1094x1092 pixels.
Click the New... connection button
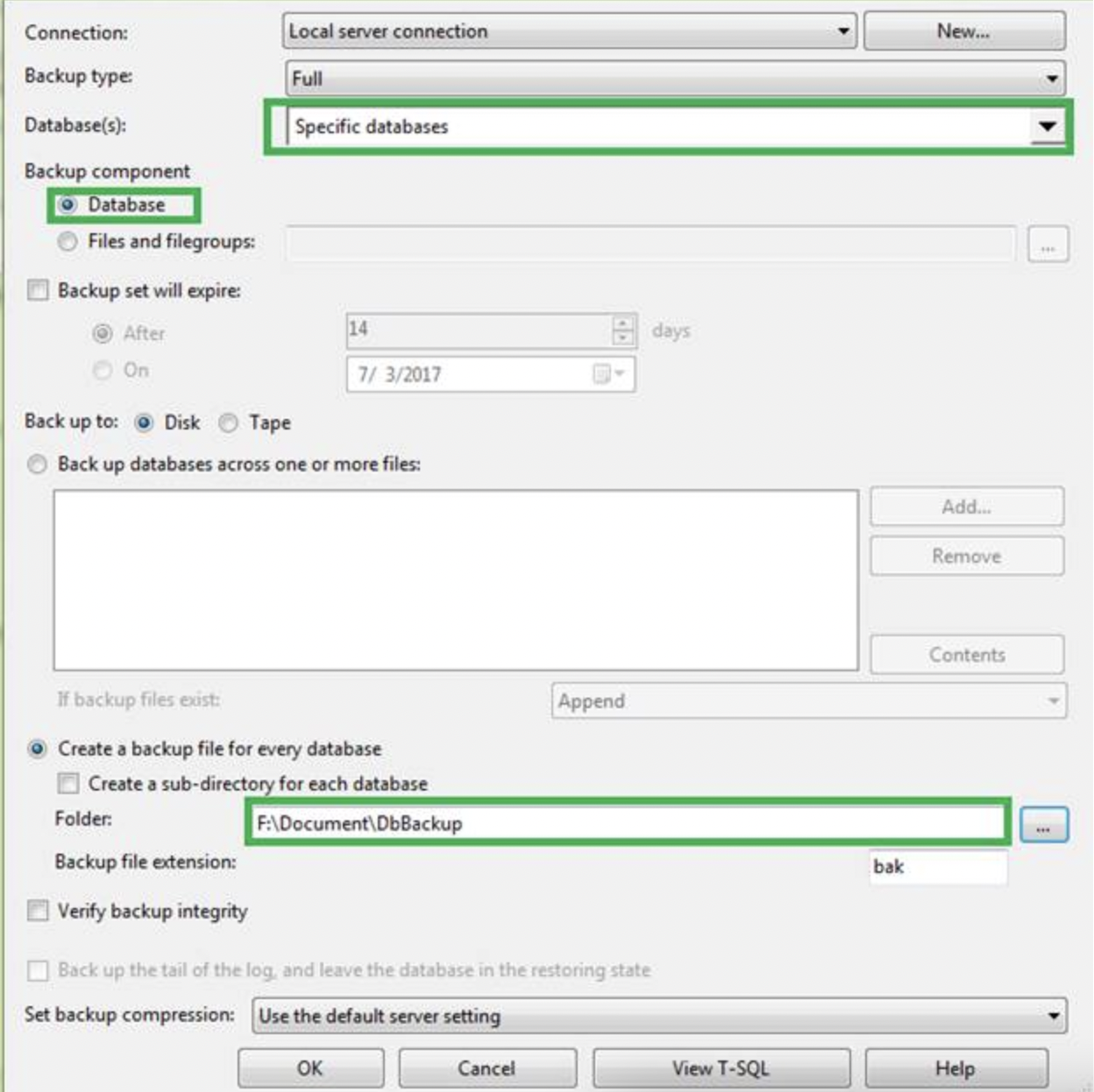(x=964, y=31)
